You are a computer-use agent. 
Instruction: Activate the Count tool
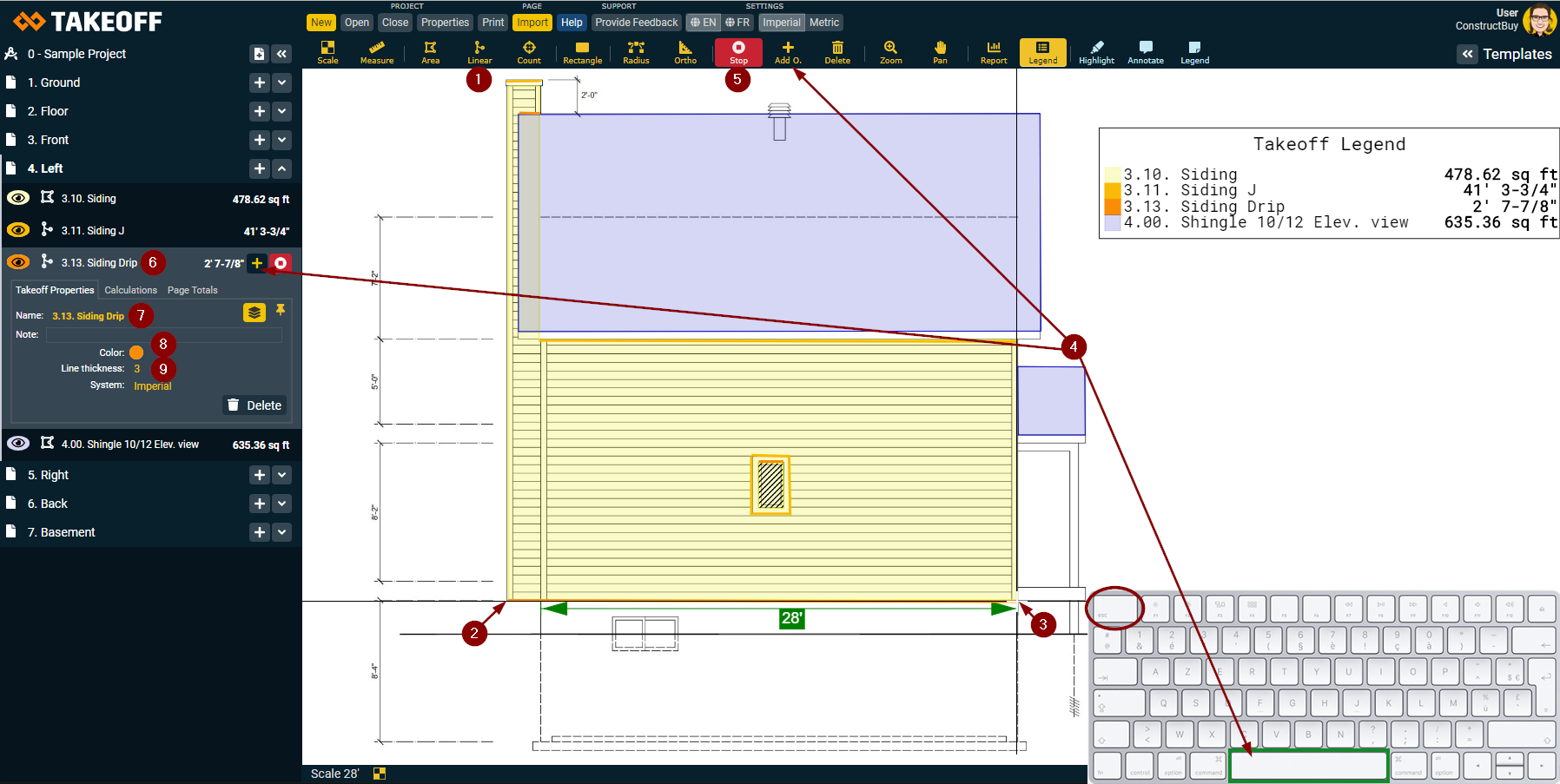(x=529, y=52)
